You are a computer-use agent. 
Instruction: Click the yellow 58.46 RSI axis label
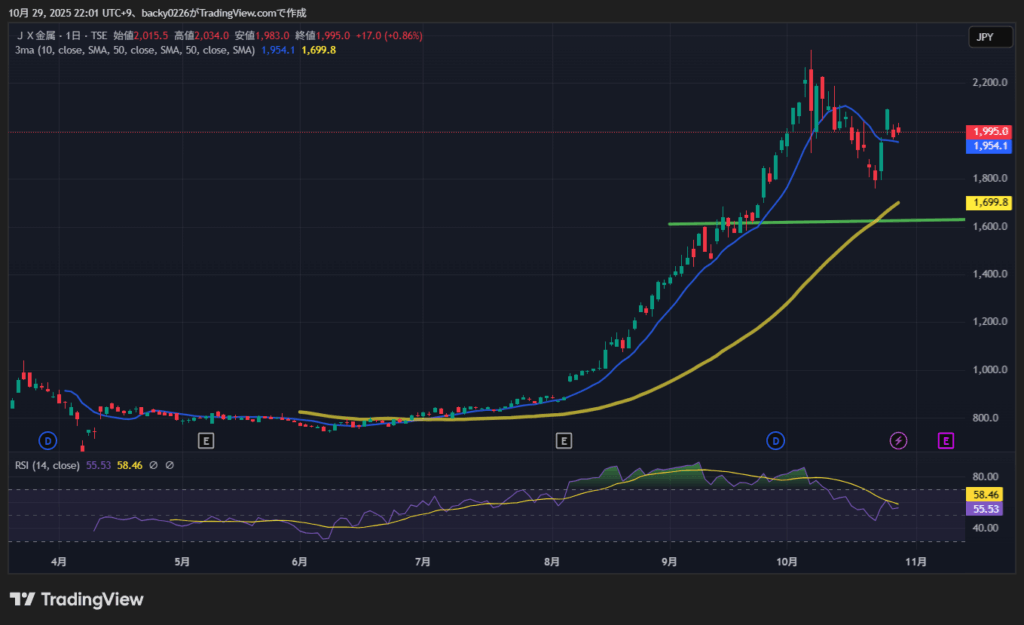pyautogui.click(x=982, y=494)
